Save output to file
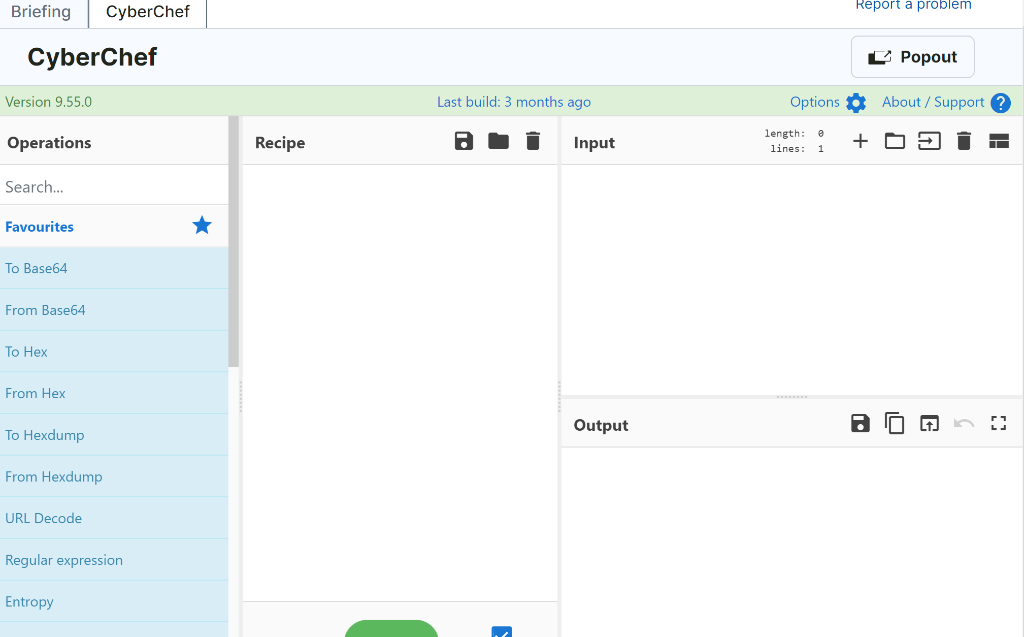The height and width of the screenshot is (637, 1024). pos(860,423)
